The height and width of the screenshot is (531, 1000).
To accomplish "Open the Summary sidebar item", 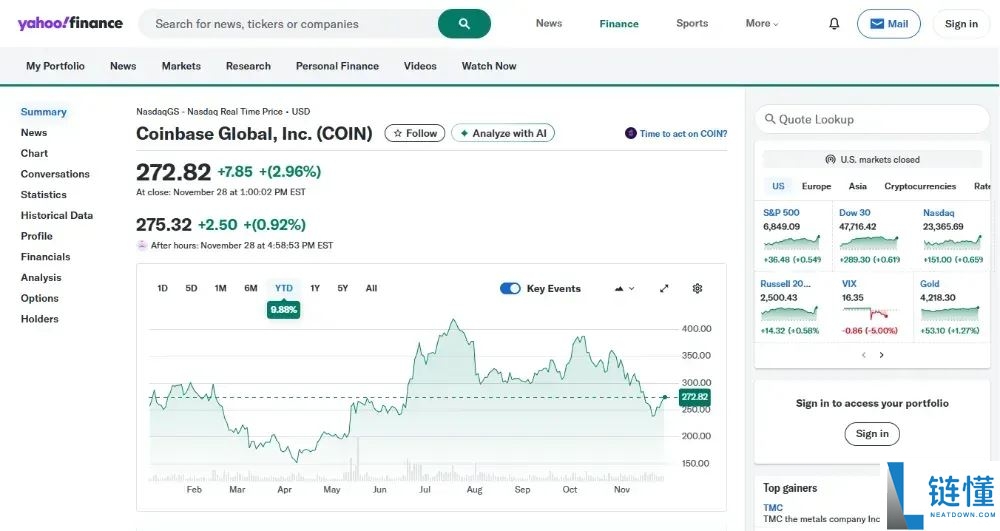I will pyautogui.click(x=43, y=112).
